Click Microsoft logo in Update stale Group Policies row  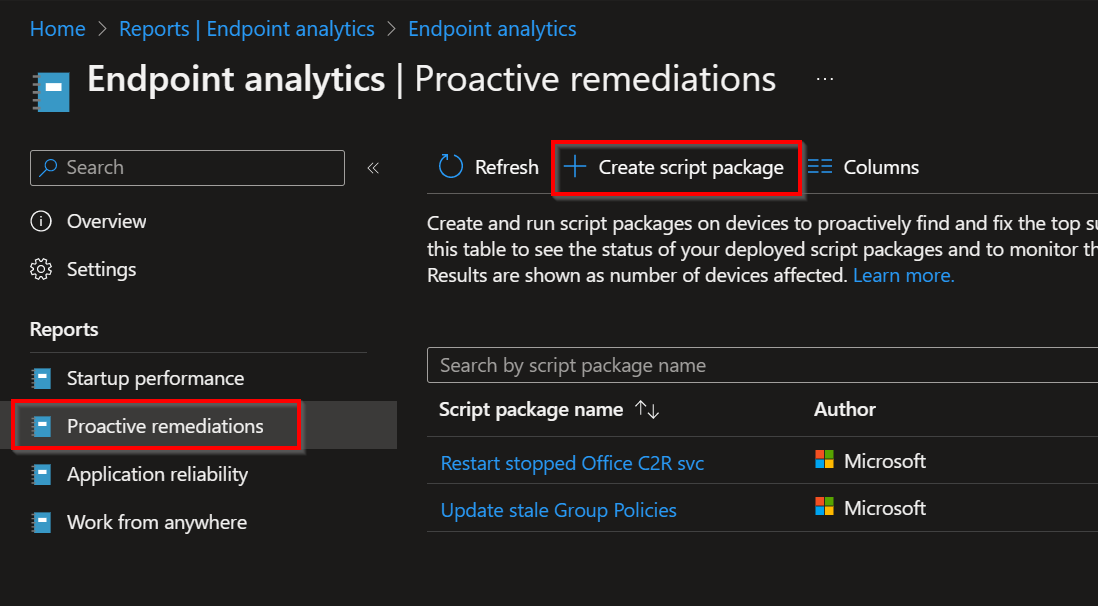(x=824, y=507)
